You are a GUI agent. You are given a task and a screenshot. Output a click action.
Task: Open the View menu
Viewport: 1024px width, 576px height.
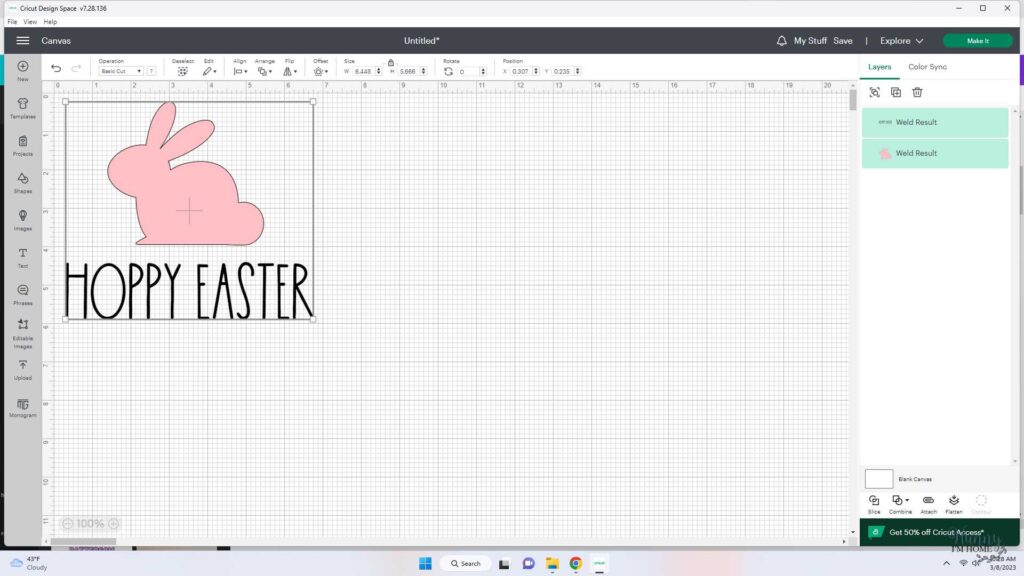point(30,22)
